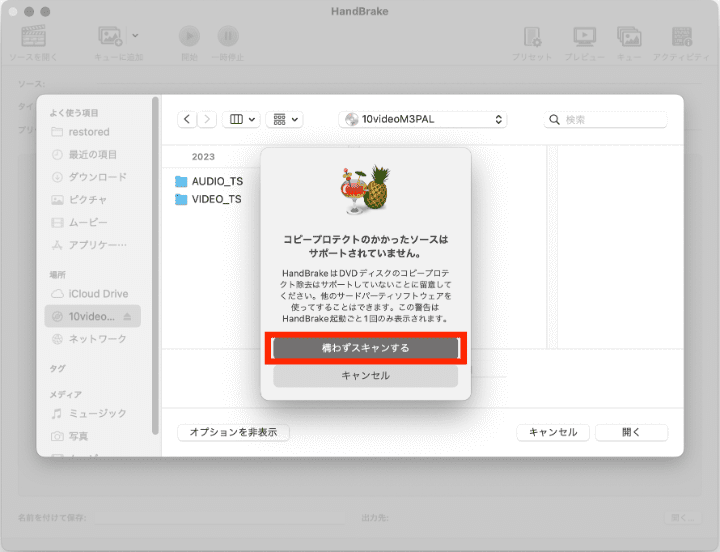Click the 構わずスキャンする button
This screenshot has width=720, height=552.
click(366, 348)
